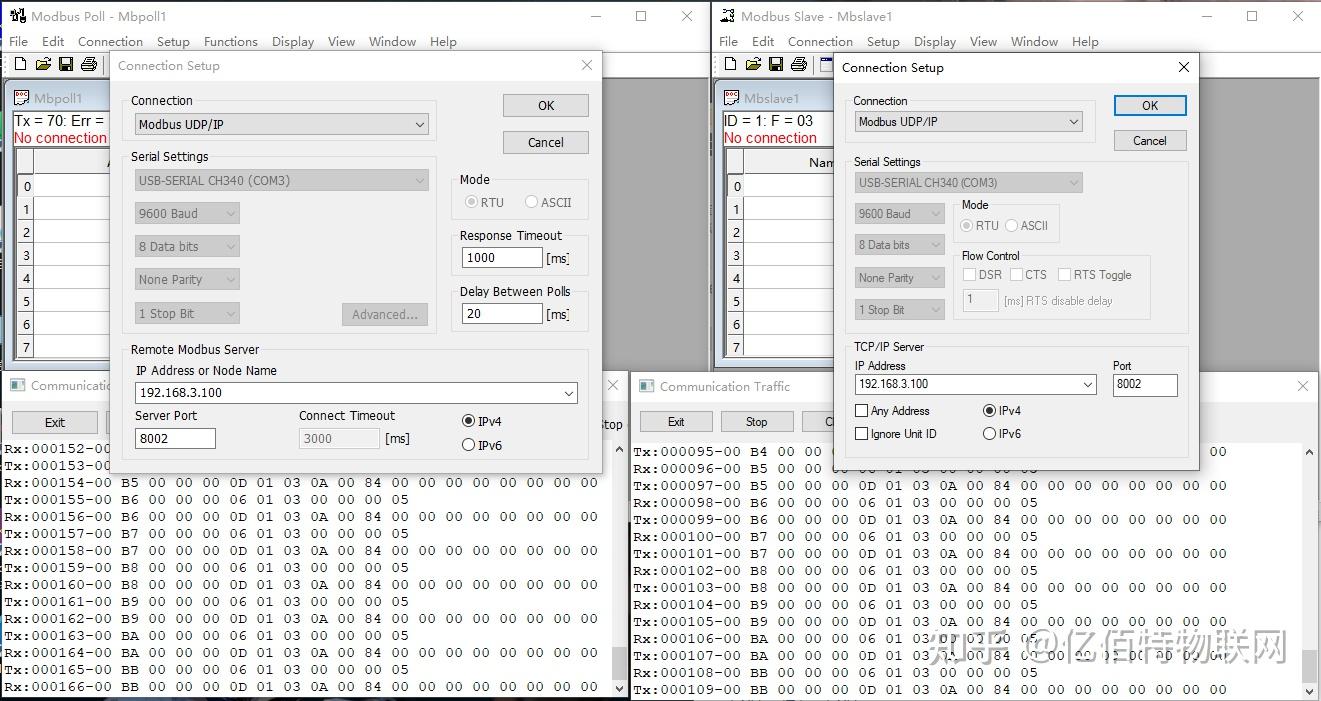
Task: Click Stop in the Communication Traffic window
Action: pos(757,421)
